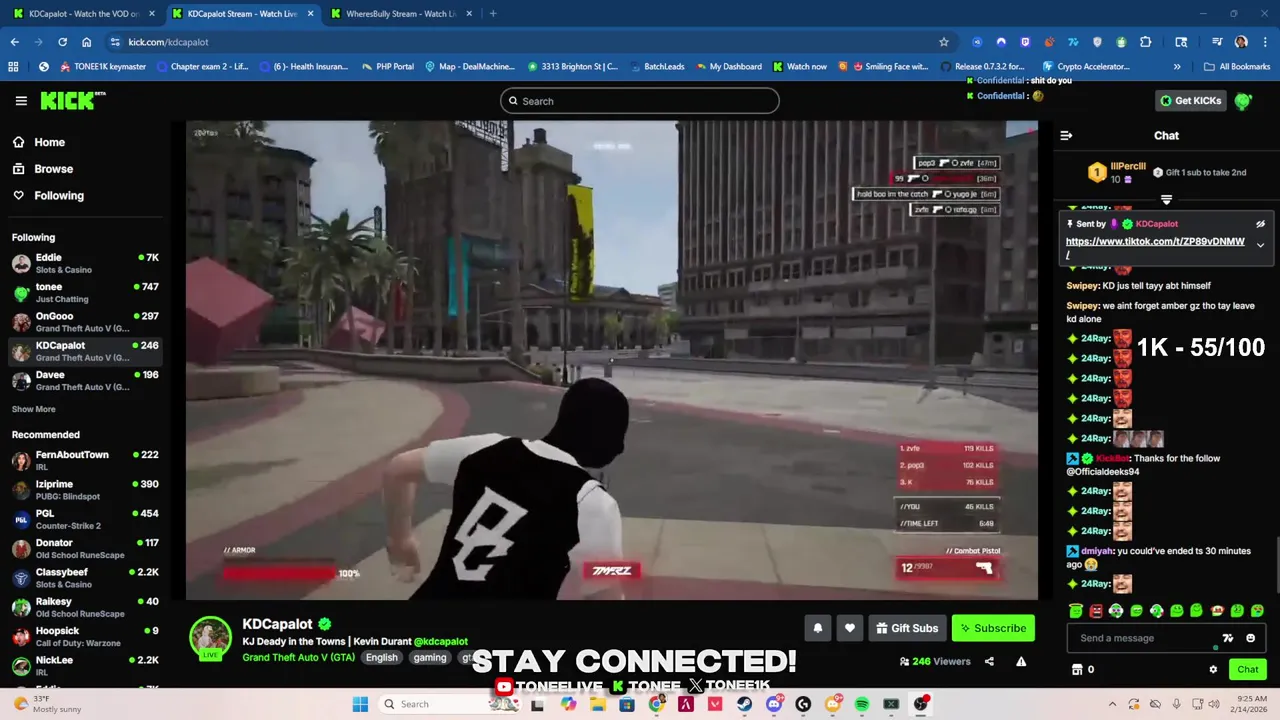Open recommended channel Donator
The image size is (1280, 720).
point(84,549)
